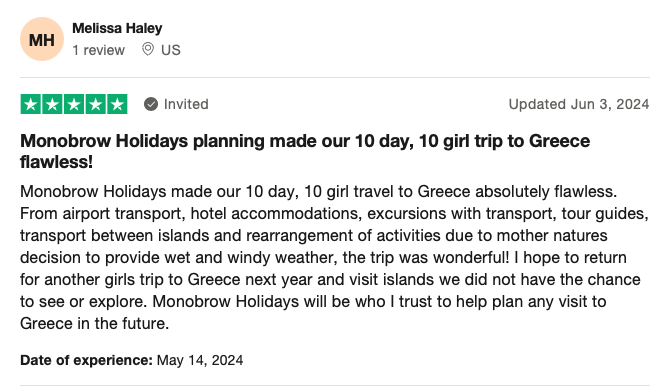Open the review title starting "Monobrow Holidays planning"
This screenshot has width=668, height=390.
pos(305,151)
